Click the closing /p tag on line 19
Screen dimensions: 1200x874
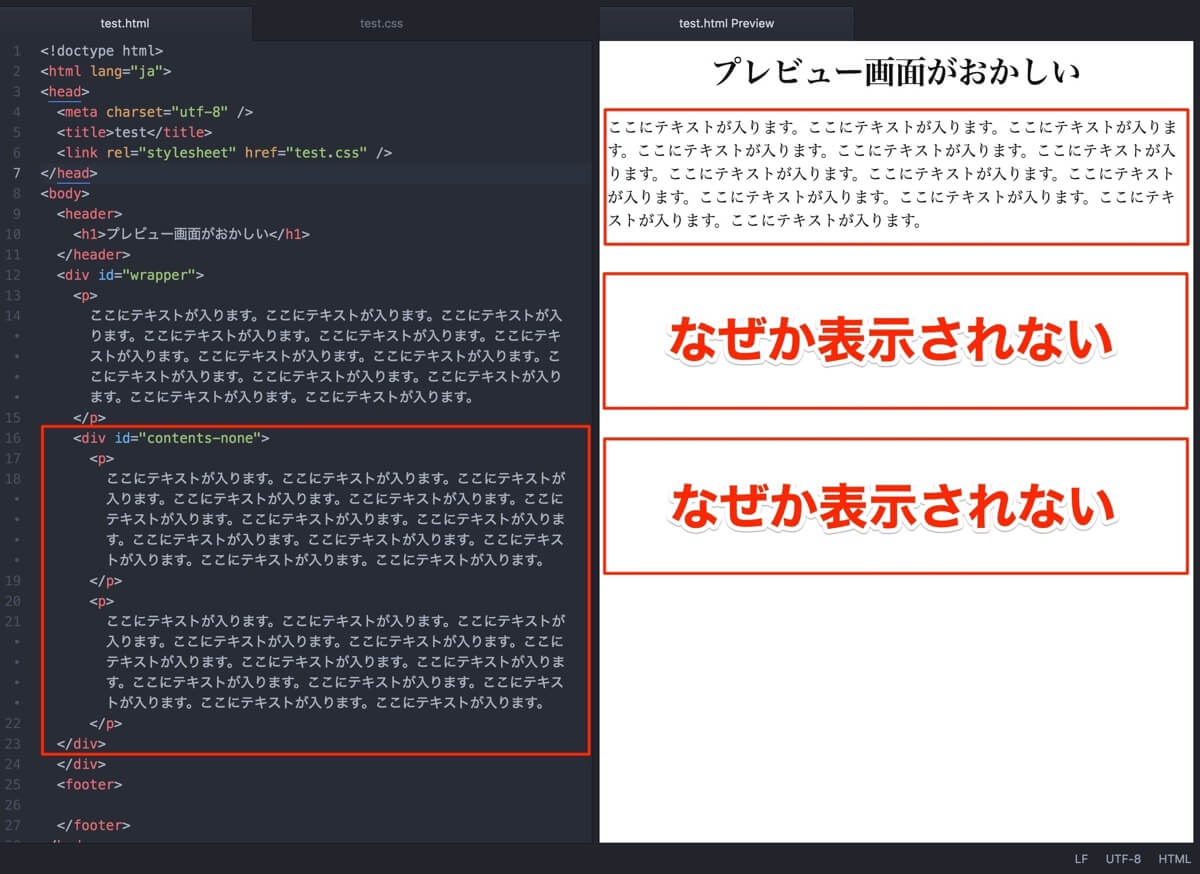pos(106,581)
